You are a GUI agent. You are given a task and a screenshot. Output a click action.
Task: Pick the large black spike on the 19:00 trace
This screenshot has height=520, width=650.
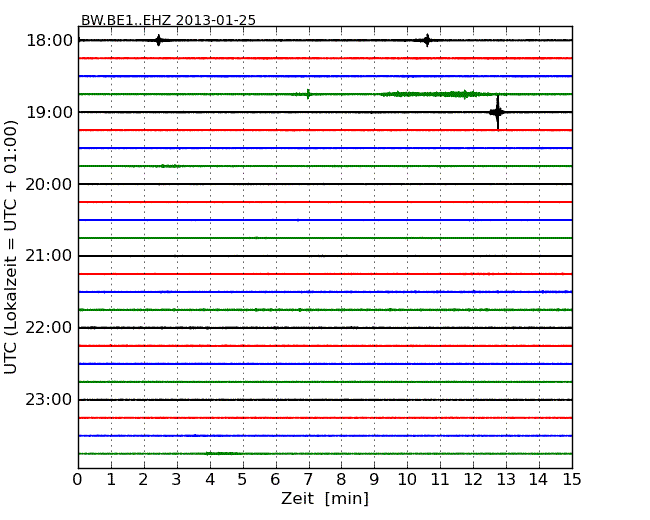click(497, 112)
